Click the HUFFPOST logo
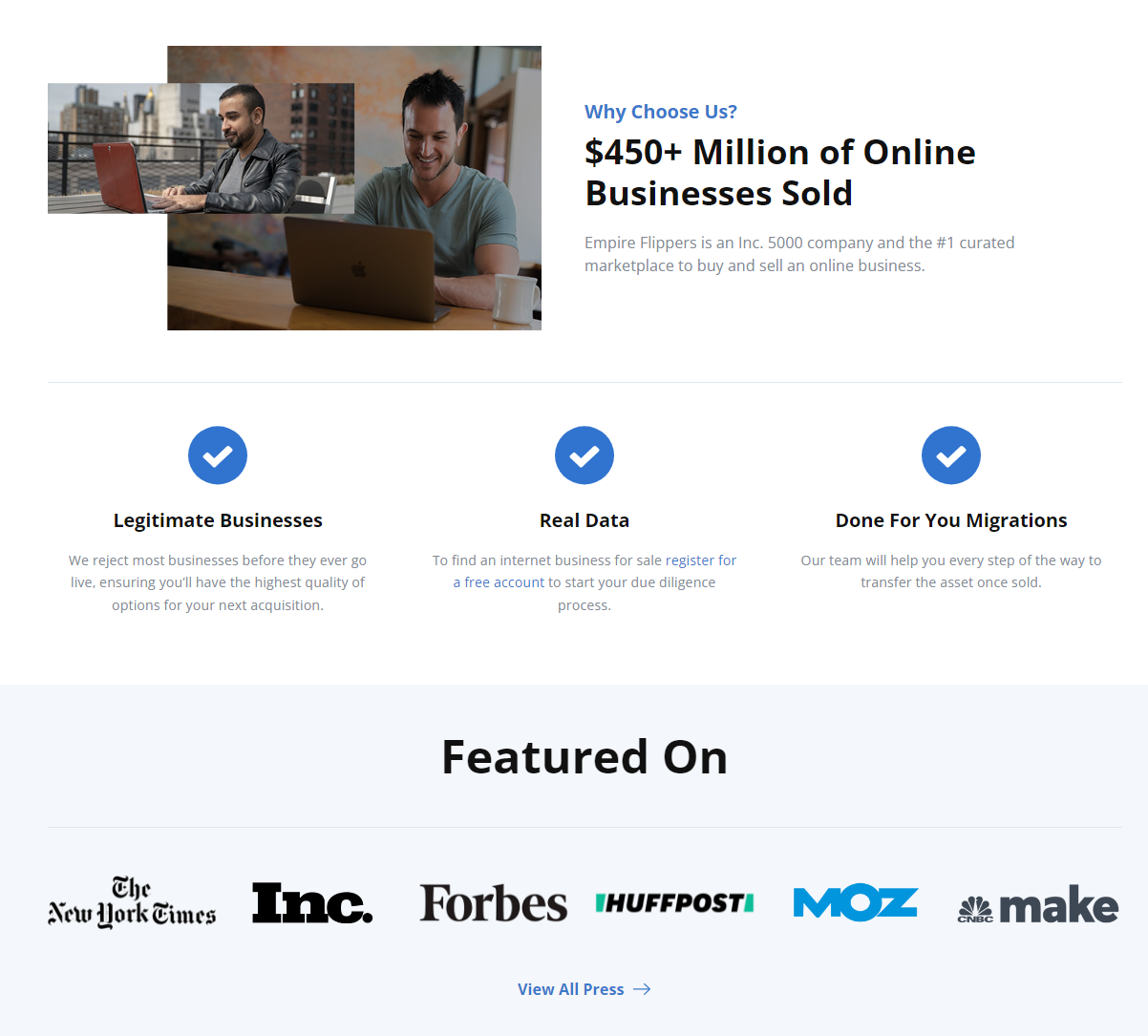1148x1036 pixels. tap(674, 901)
